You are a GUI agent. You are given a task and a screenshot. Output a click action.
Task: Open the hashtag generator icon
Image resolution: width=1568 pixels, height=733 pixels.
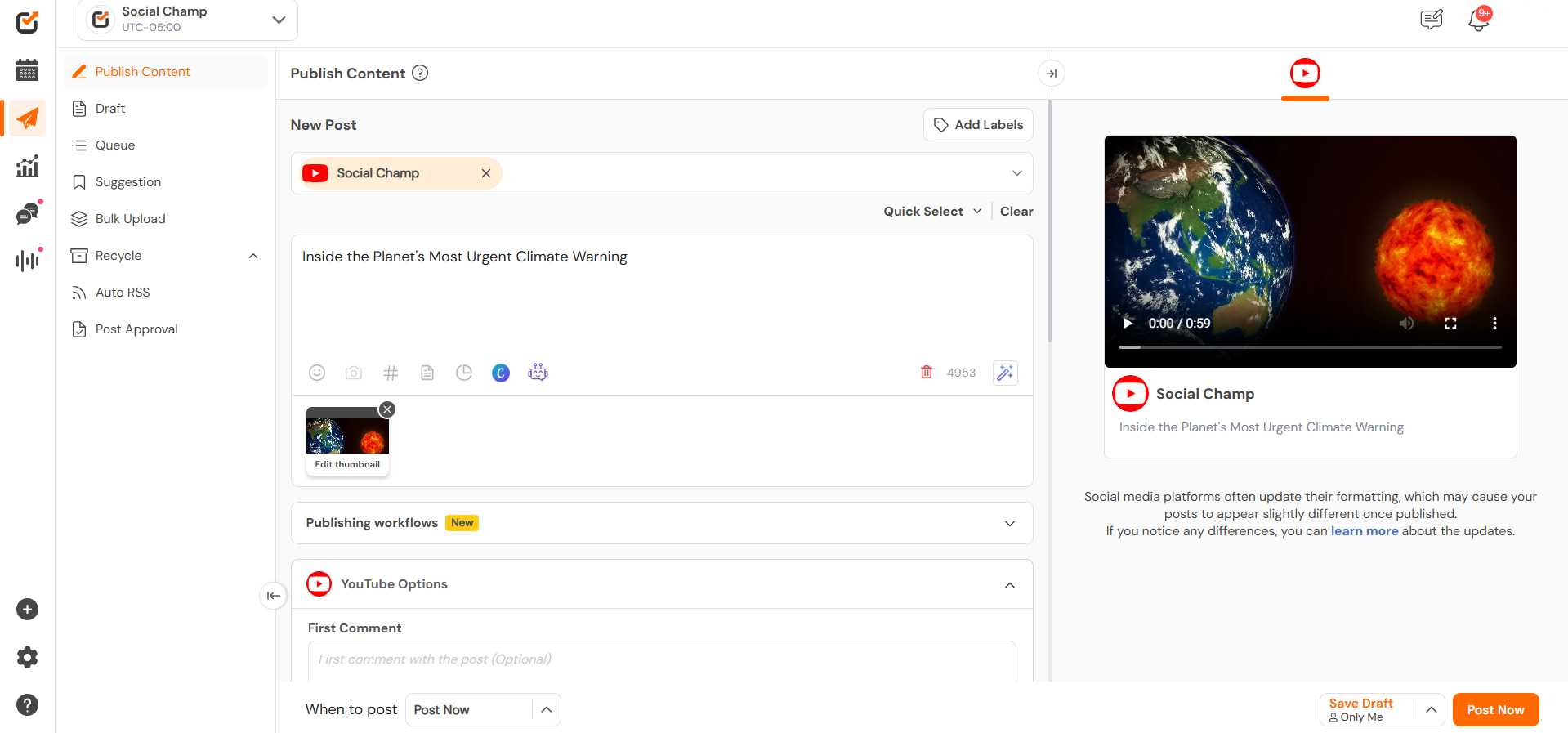(x=391, y=373)
